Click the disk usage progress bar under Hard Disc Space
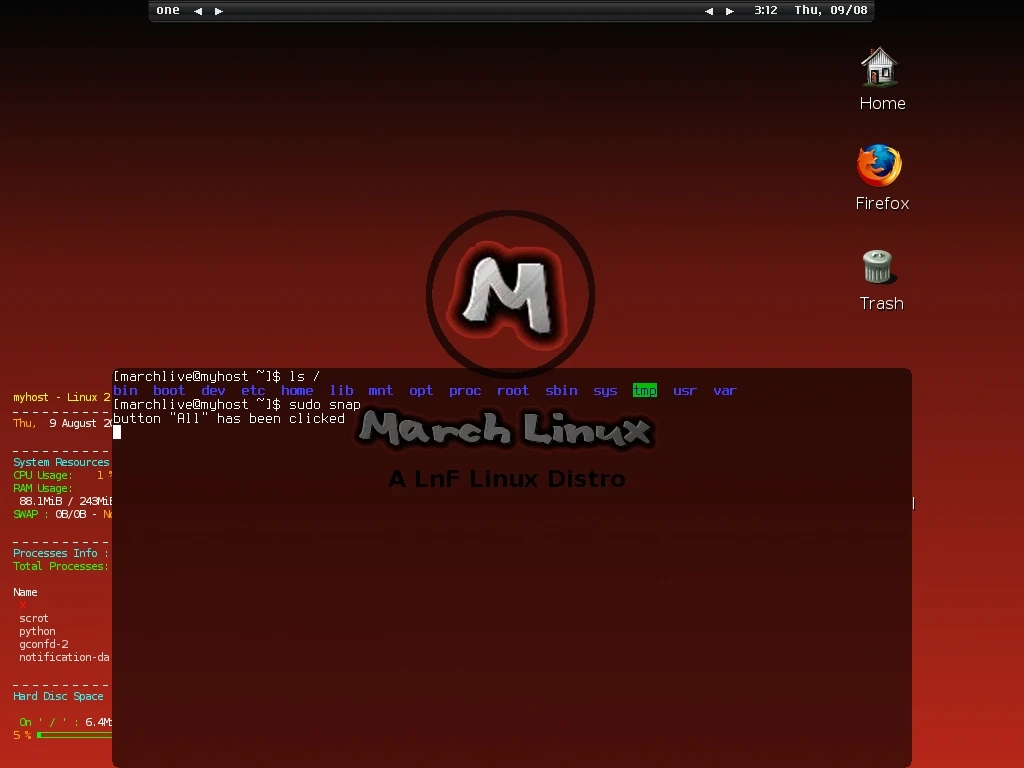This screenshot has width=1024, height=768. pyautogui.click(x=70, y=734)
